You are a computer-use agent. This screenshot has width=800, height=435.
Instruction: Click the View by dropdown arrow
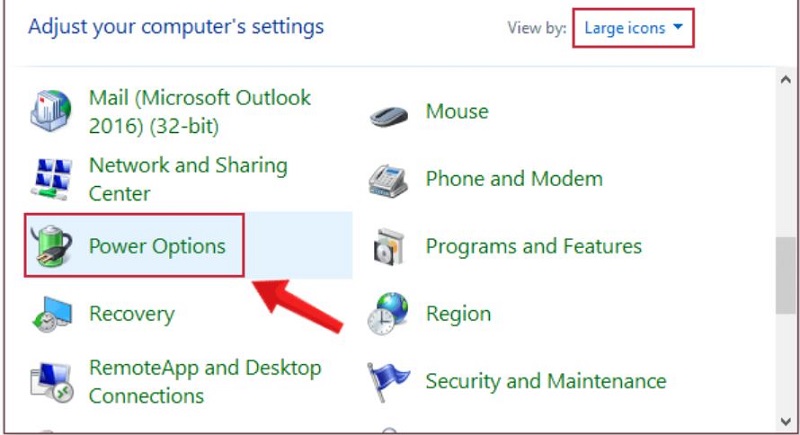tap(678, 27)
